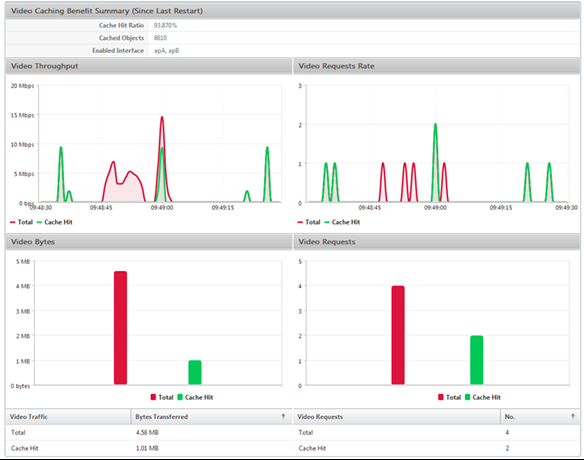Click green Cache Hit swatch in Video Requests legend
This screenshot has width=584, height=460.
(x=467, y=397)
